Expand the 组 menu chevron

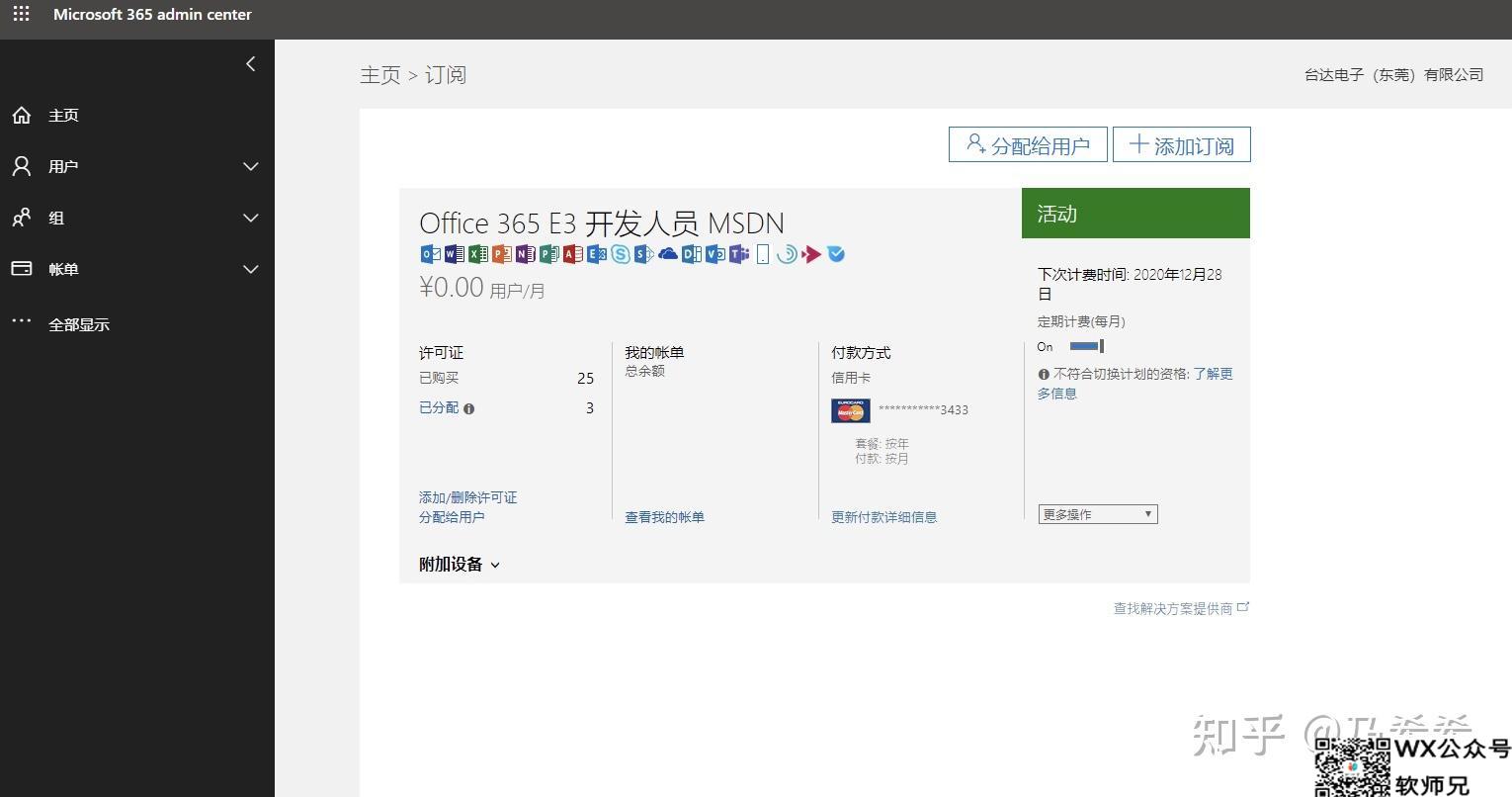click(x=251, y=218)
